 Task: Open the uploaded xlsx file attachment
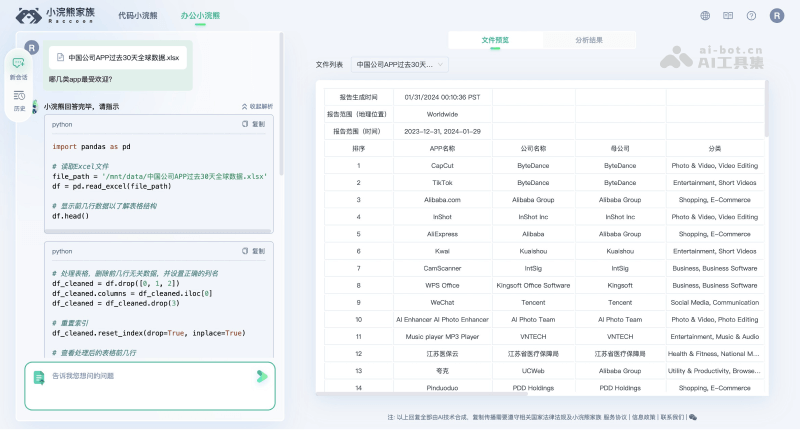(x=118, y=57)
